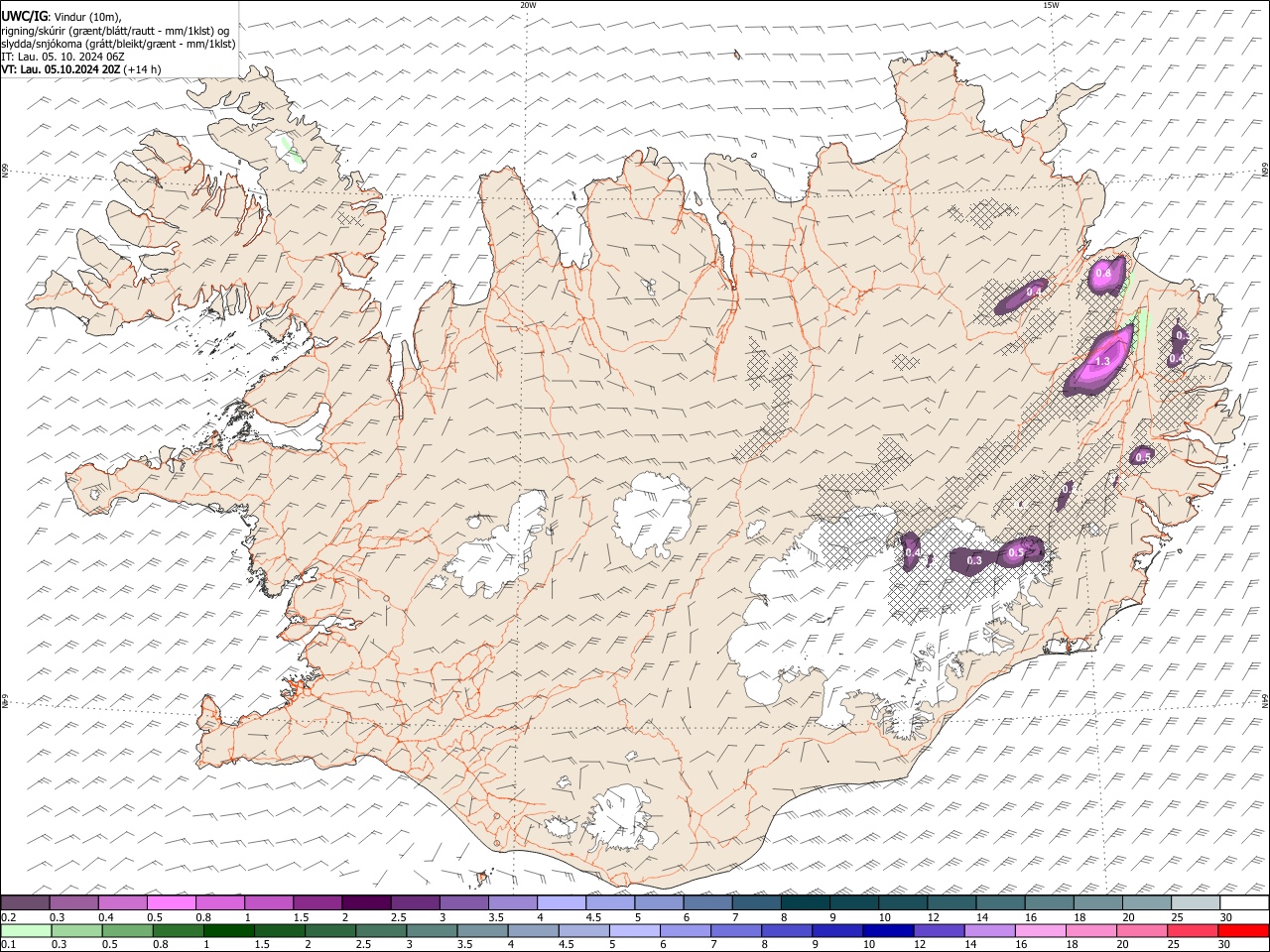The height and width of the screenshot is (952, 1270).
Task: Click the deep blue 10–12 bottom-row swatch
Action: tap(887, 930)
